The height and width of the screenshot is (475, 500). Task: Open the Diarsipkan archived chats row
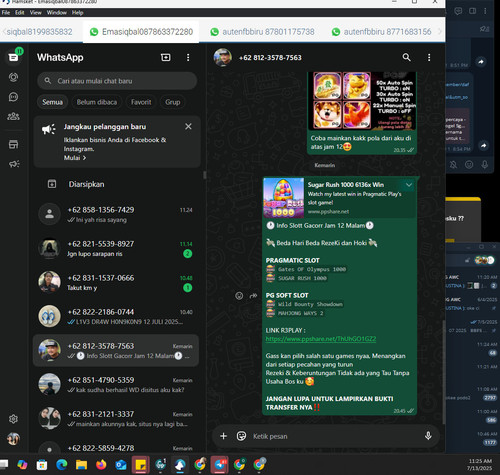(x=117, y=184)
